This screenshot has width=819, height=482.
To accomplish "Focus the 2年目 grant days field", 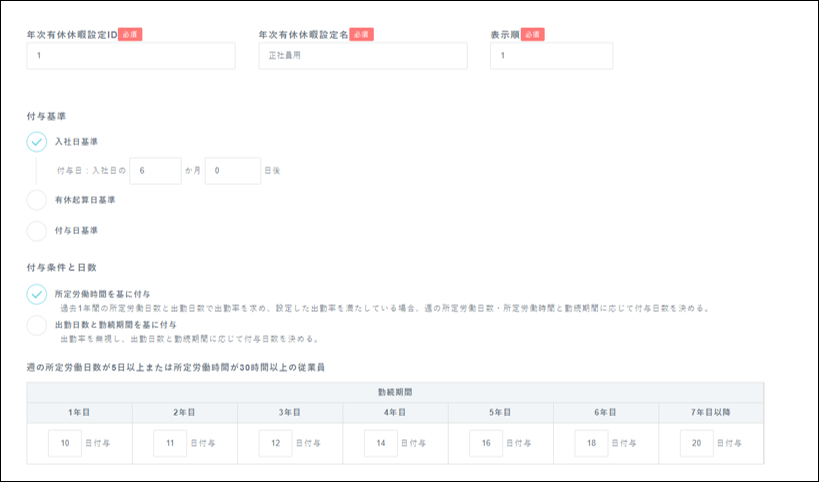I will tap(170, 443).
